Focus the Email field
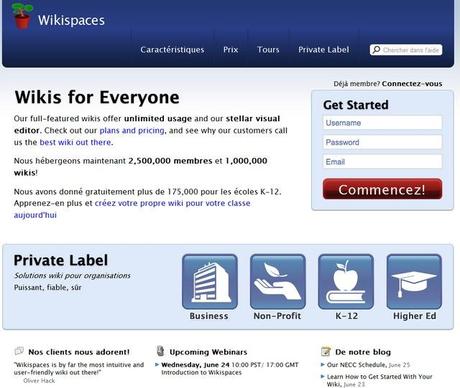The image size is (460, 388). pos(382,162)
